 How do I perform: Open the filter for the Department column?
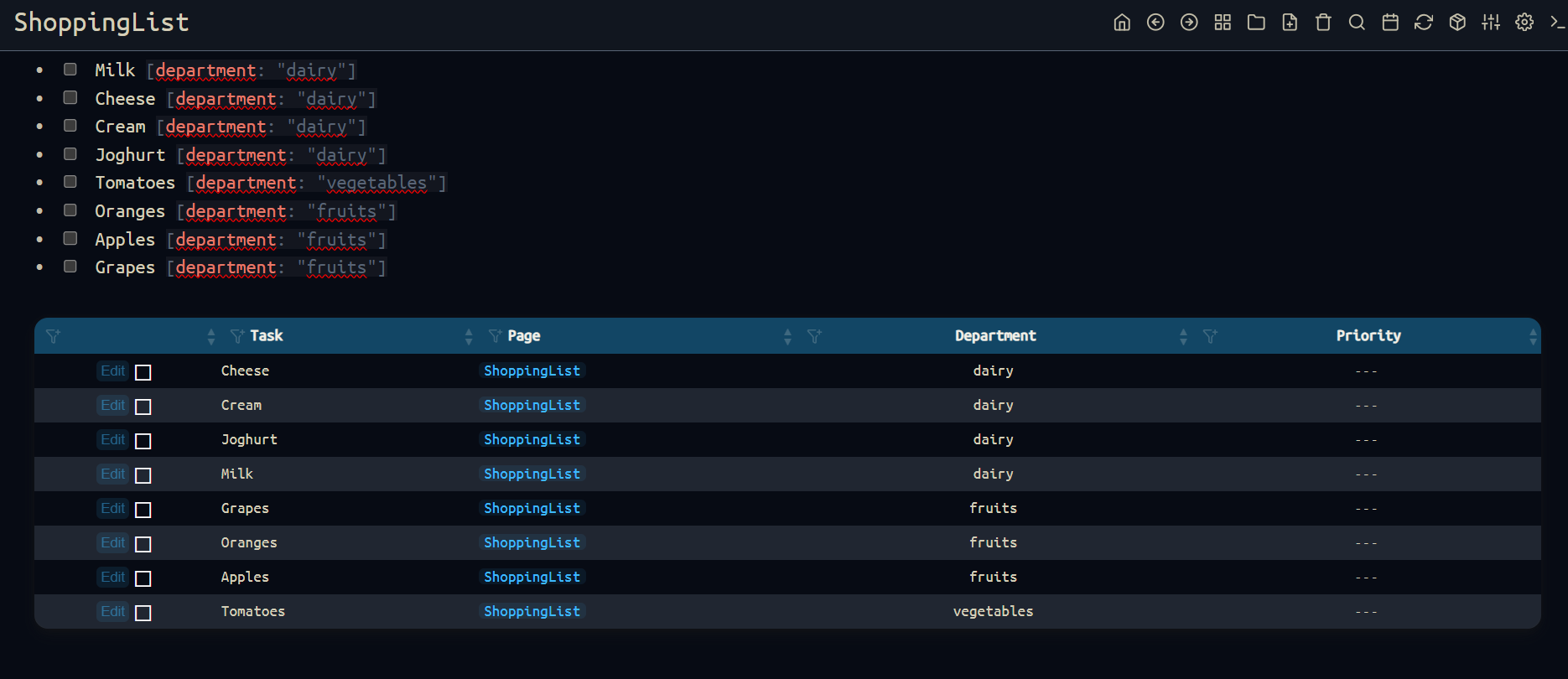coord(814,336)
